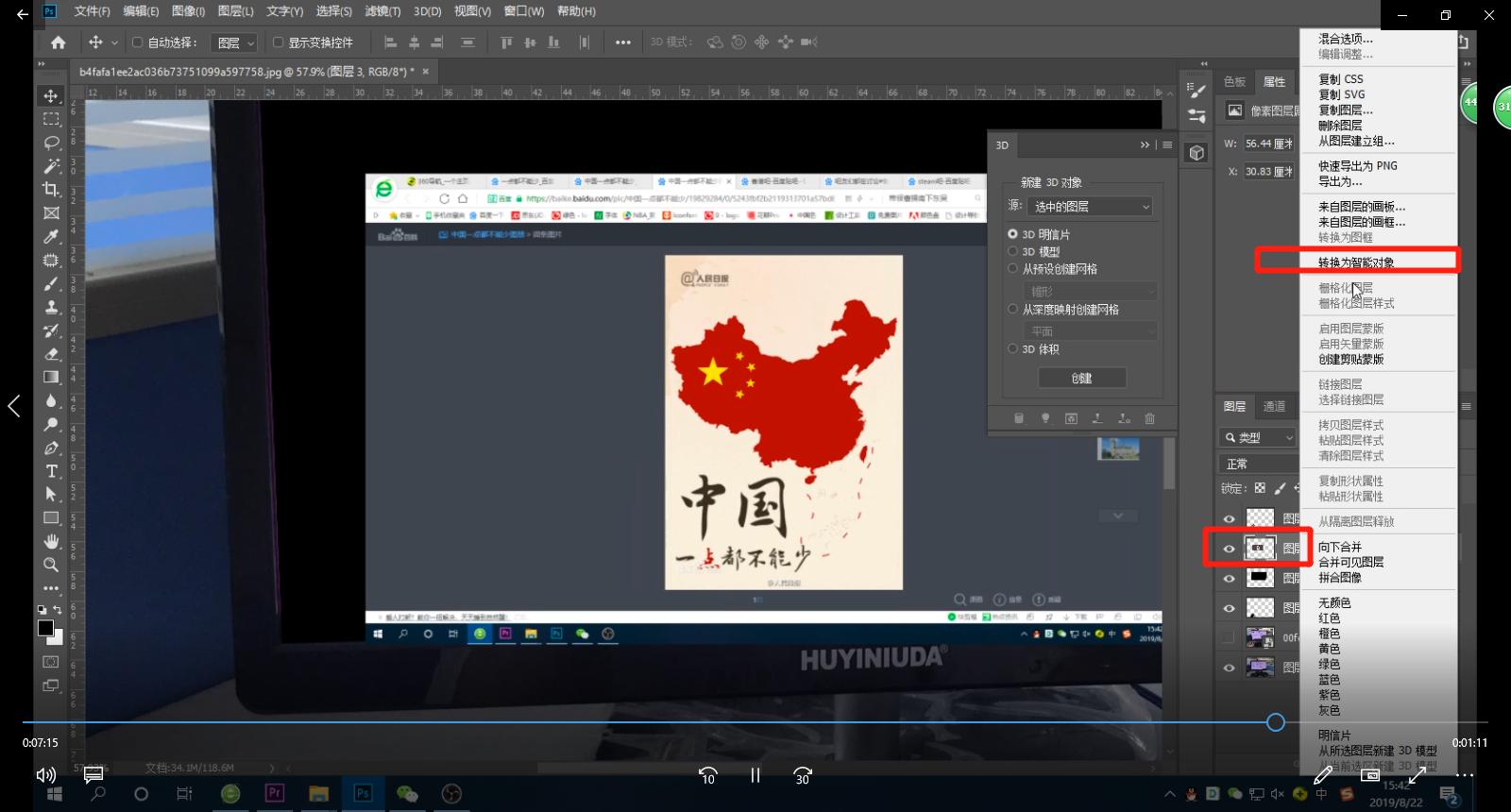Select the Eyedropper tool
This screenshot has width=1511, height=812.
[x=51, y=237]
